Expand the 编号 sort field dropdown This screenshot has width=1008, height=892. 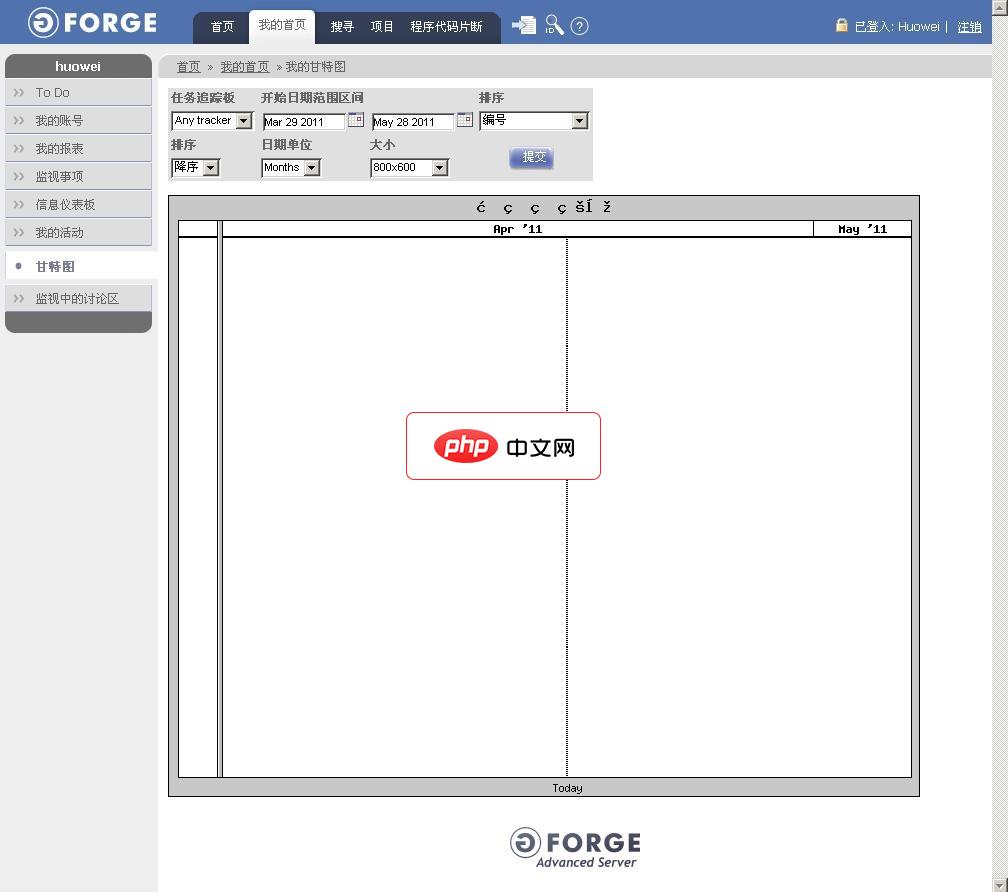tap(579, 121)
